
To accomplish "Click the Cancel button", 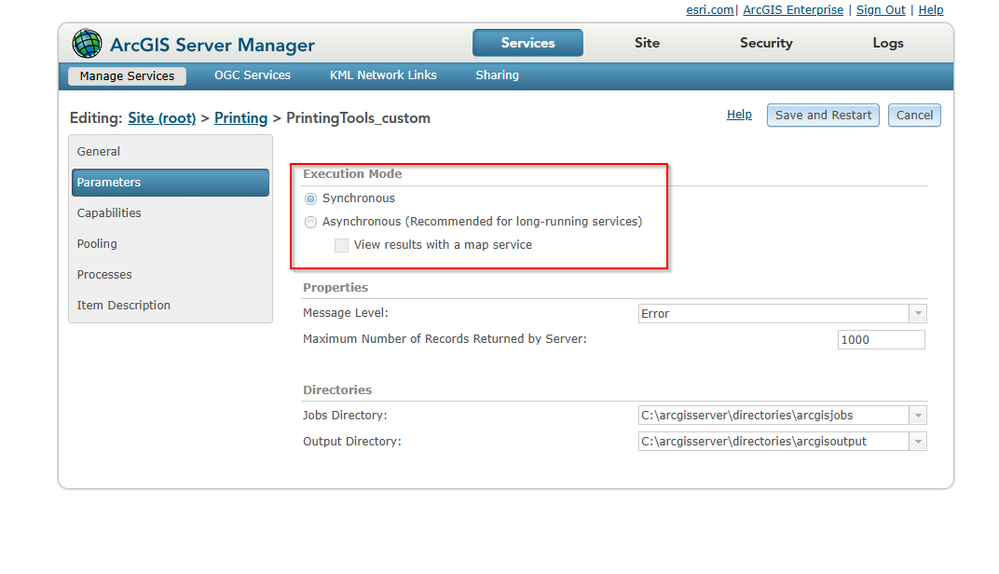I will (914, 115).
